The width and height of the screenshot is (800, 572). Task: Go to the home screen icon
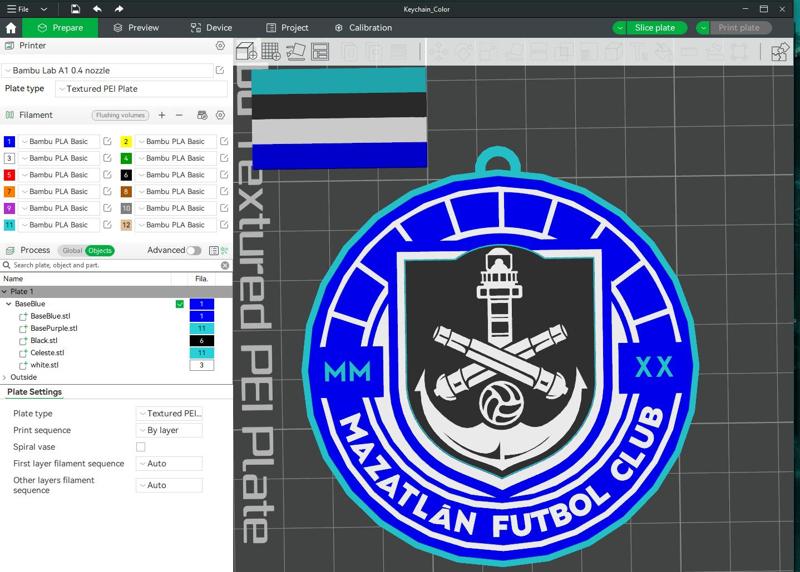pos(11,28)
